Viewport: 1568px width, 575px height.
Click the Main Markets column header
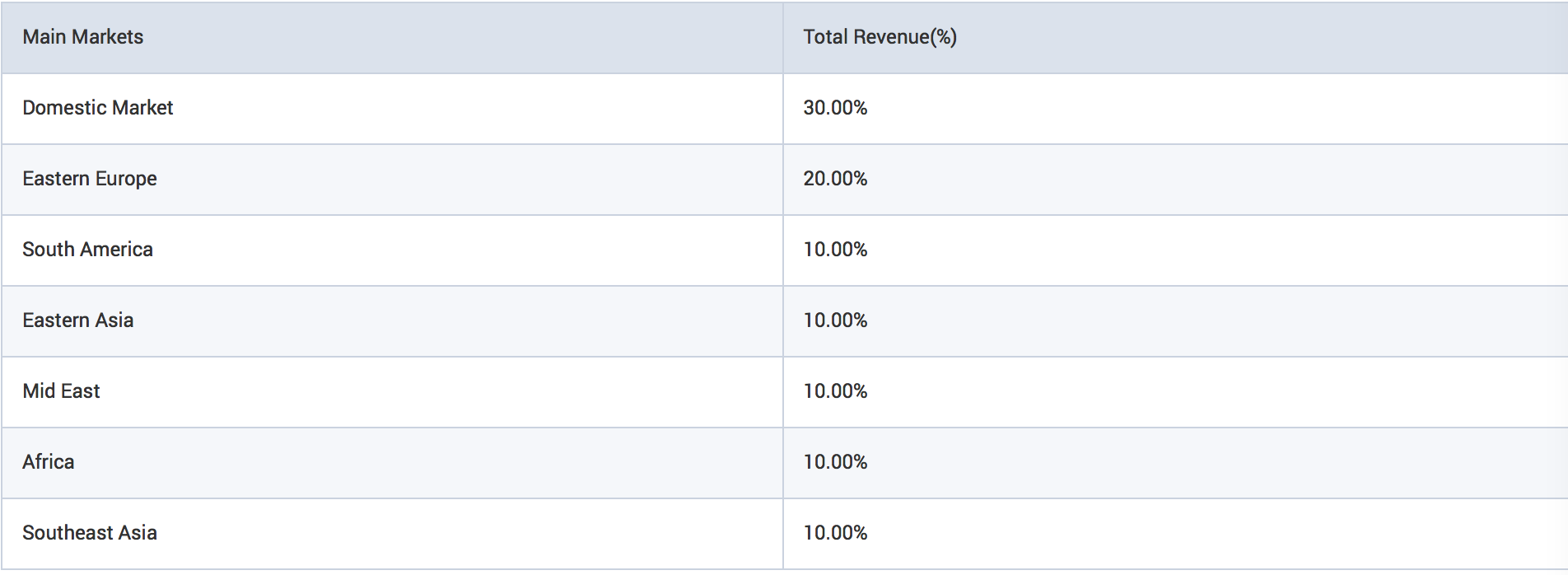pyautogui.click(x=83, y=37)
